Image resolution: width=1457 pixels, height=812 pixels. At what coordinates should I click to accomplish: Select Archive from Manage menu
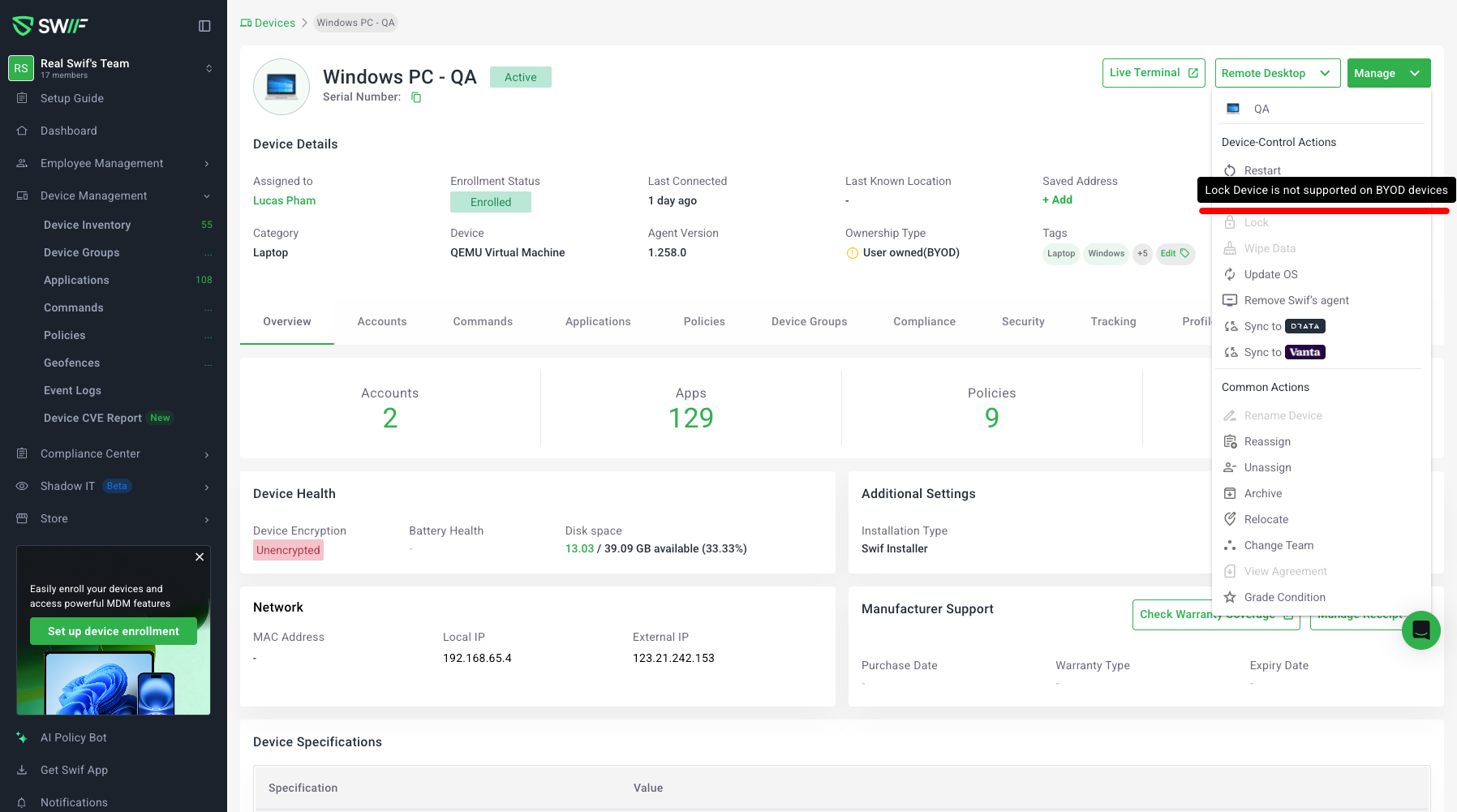point(1262,493)
